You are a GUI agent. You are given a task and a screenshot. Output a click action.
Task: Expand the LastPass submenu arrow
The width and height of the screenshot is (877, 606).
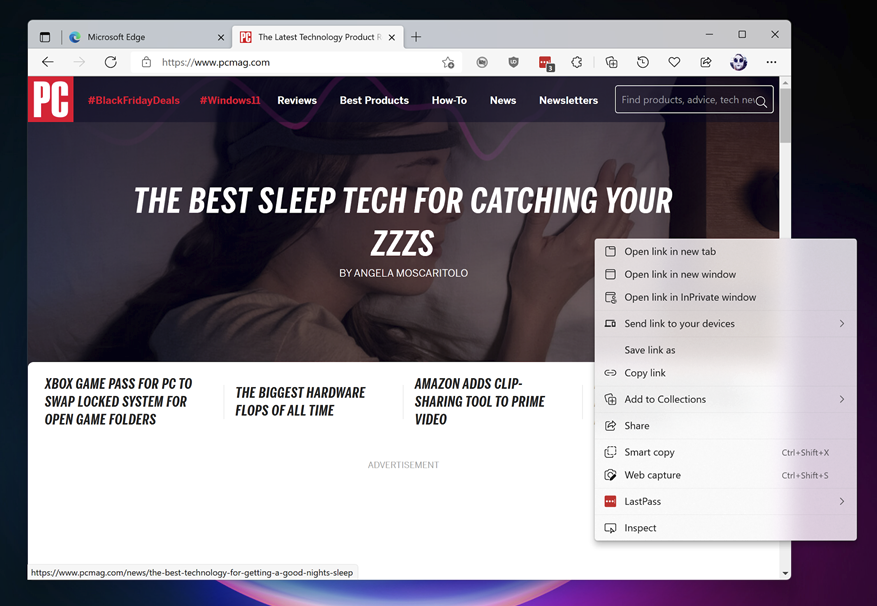point(842,501)
